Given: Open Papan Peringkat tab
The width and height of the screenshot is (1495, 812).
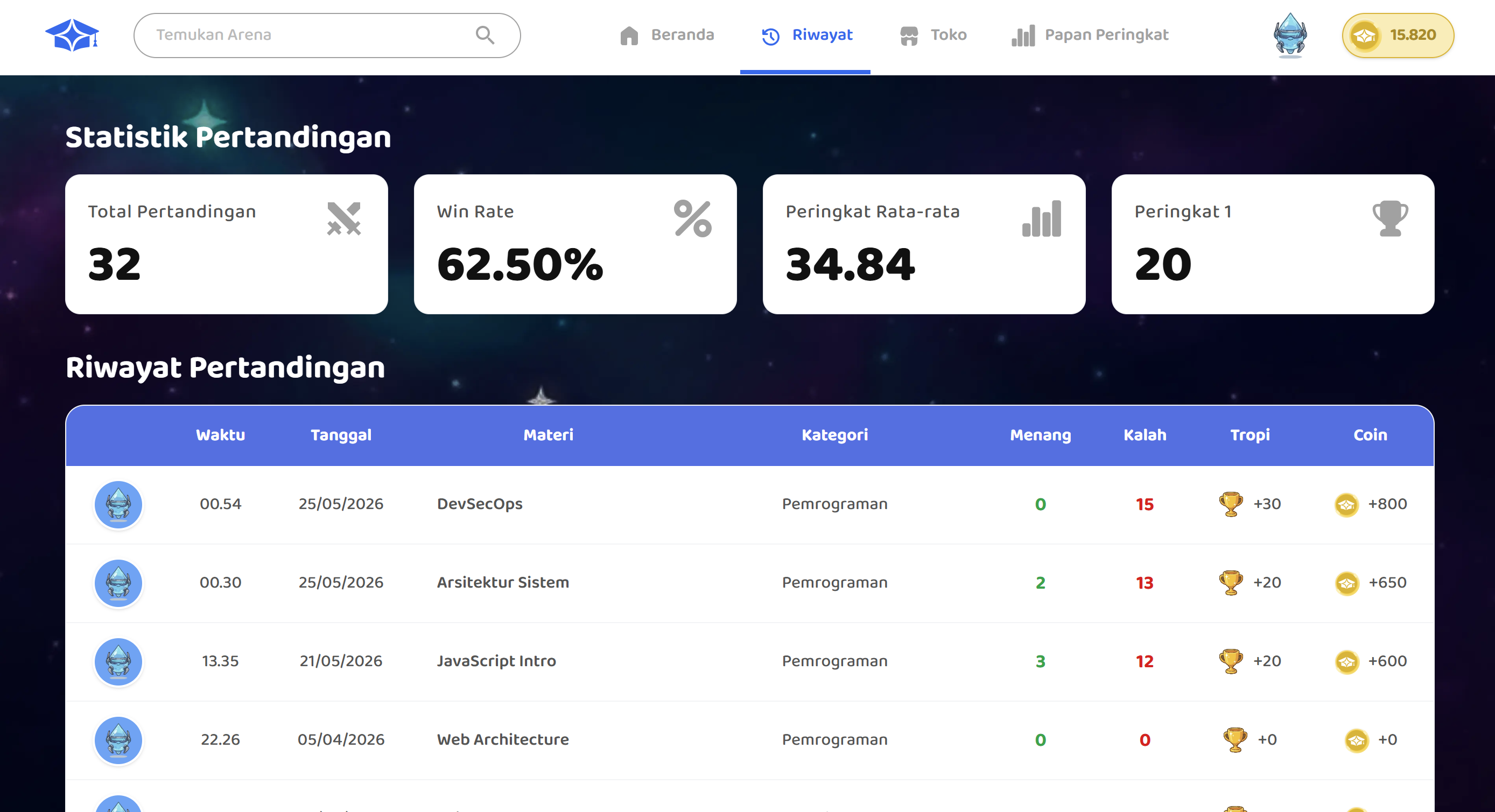Looking at the screenshot, I should 1090,36.
